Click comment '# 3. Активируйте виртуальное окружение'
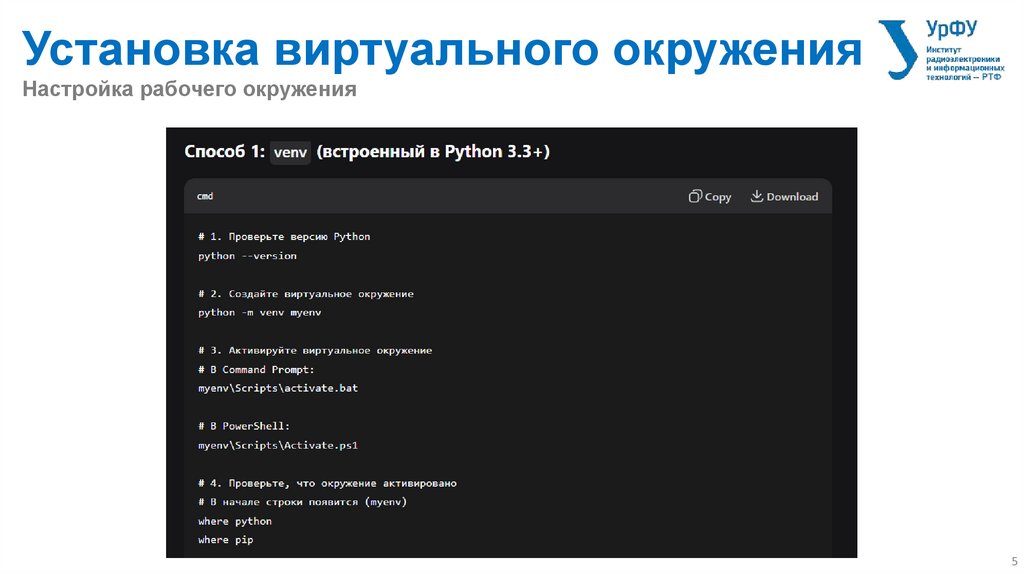Viewport: 1024px width, 574px height. [315, 351]
